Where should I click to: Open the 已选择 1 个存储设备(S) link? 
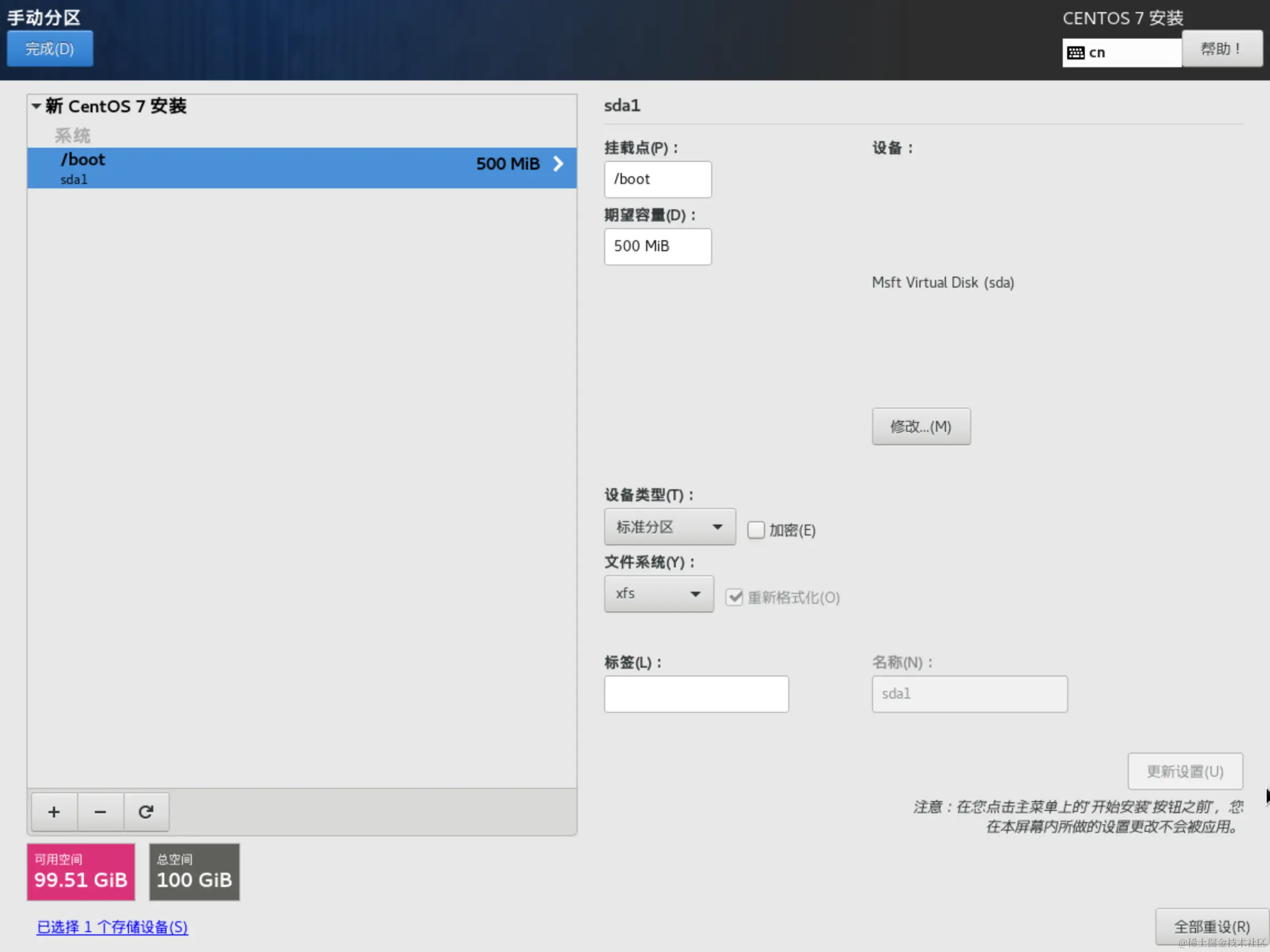(112, 927)
